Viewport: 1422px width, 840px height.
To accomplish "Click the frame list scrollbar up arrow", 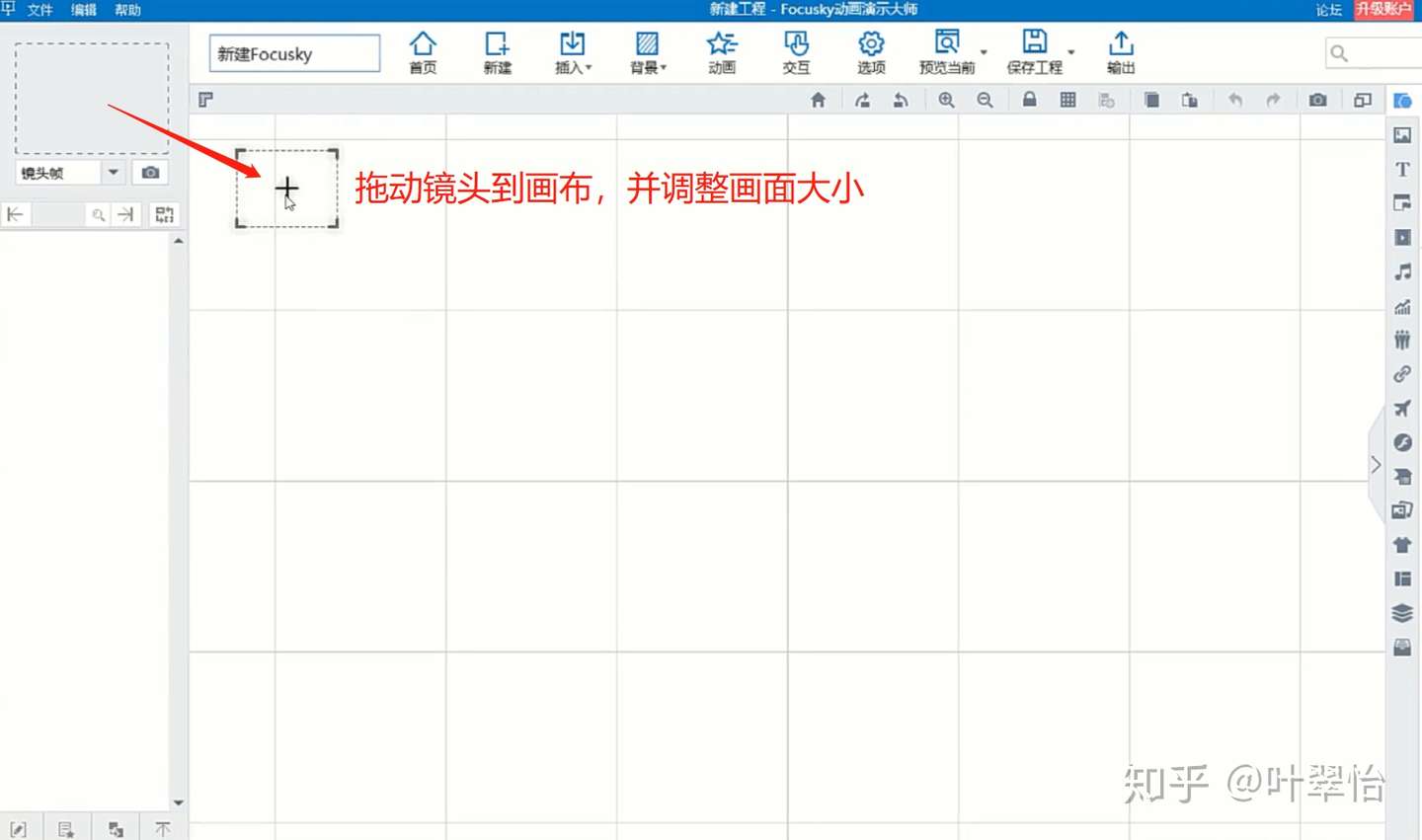I will tap(178, 241).
